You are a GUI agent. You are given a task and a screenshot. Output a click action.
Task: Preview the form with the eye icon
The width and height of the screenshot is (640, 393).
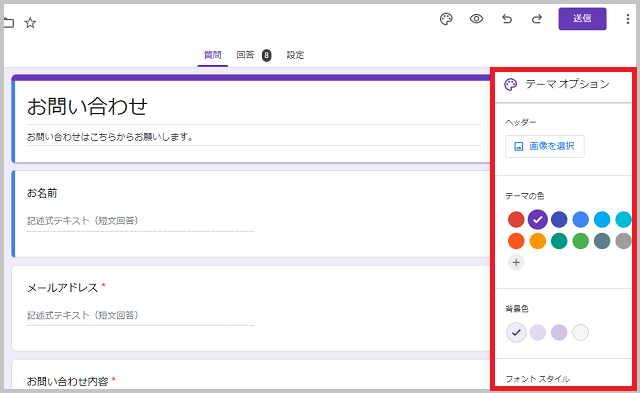point(476,19)
